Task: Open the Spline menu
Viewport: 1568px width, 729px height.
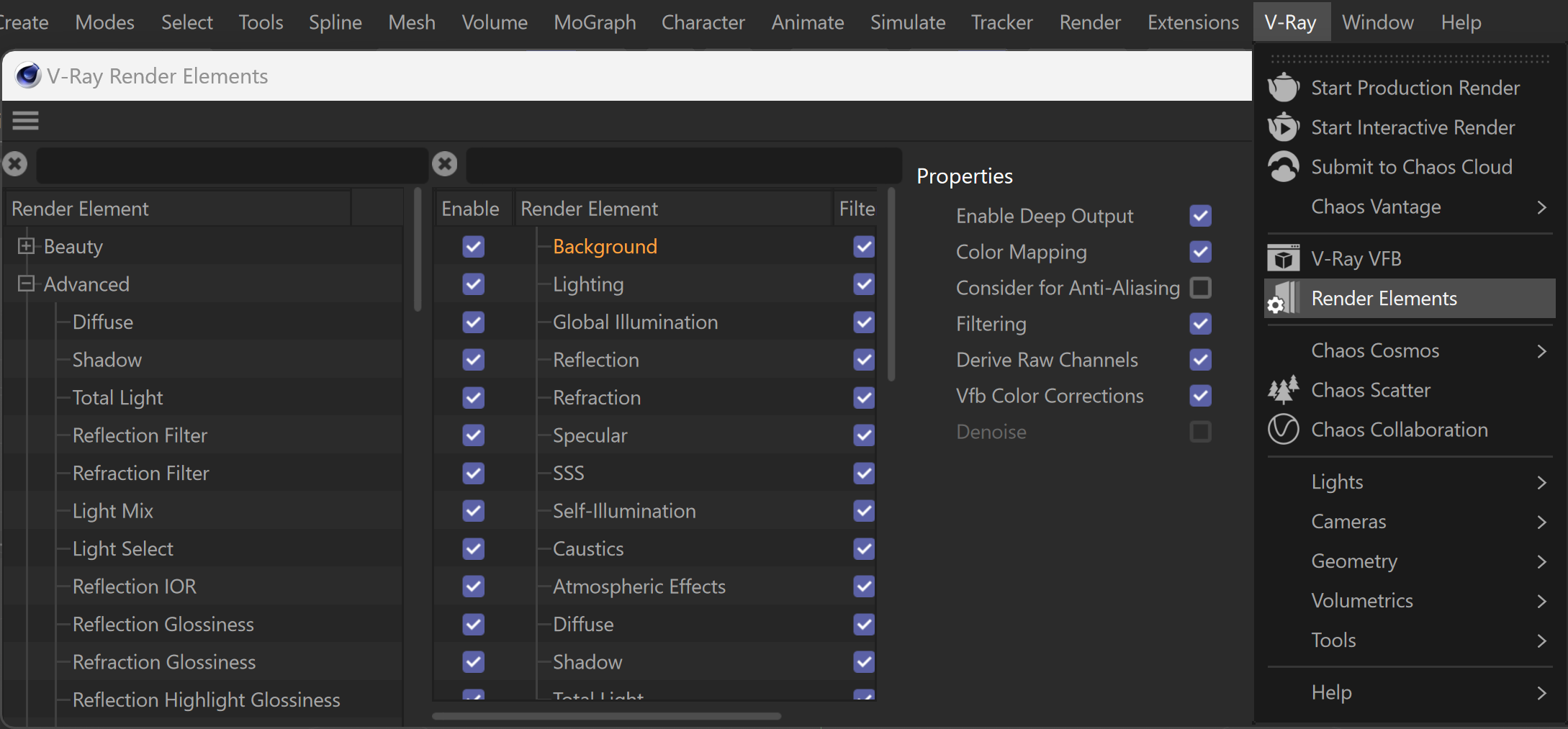Action: (335, 22)
